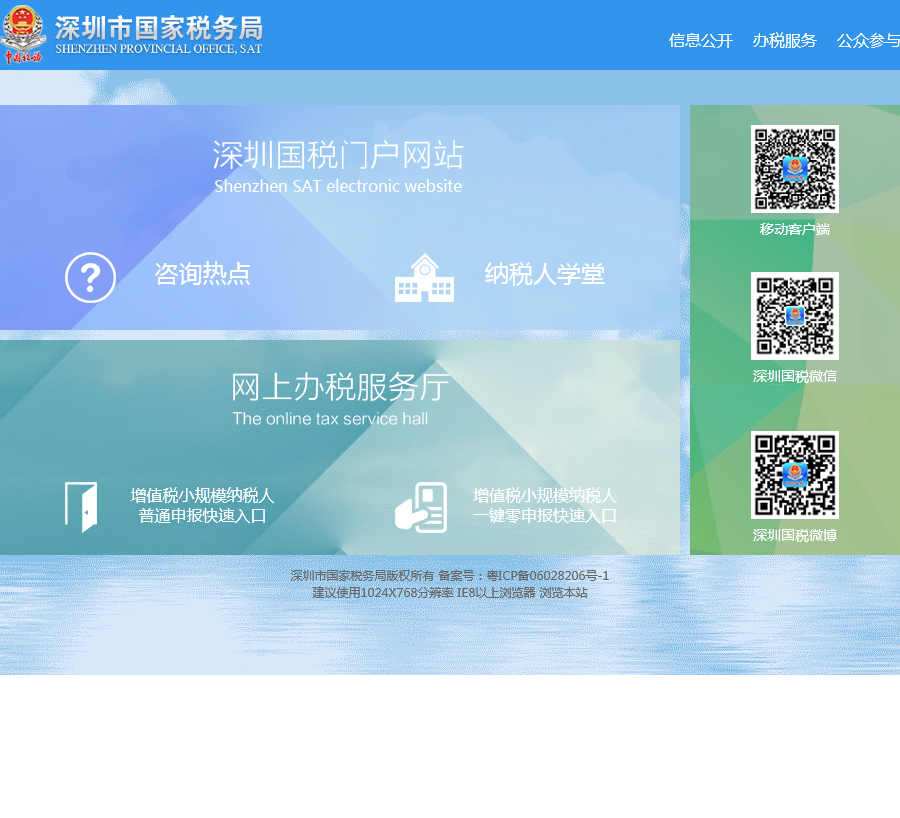Image resolution: width=900 pixels, height=818 pixels.
Task: Click the hand-holding-card 一键零申报 icon
Action: [421, 507]
